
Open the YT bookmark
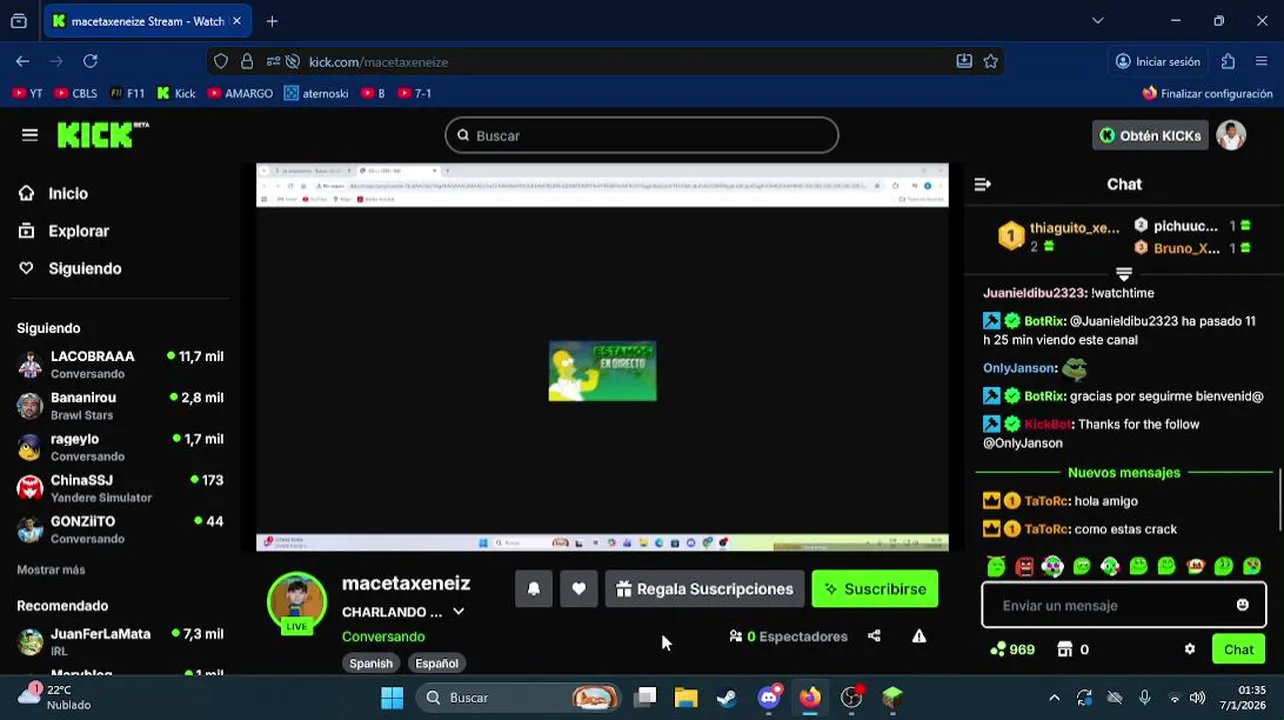coord(28,93)
